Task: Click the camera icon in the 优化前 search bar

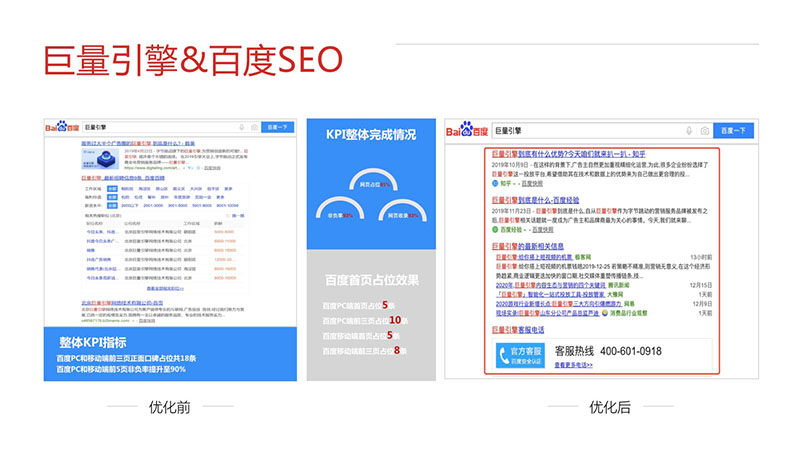Action: [254, 127]
